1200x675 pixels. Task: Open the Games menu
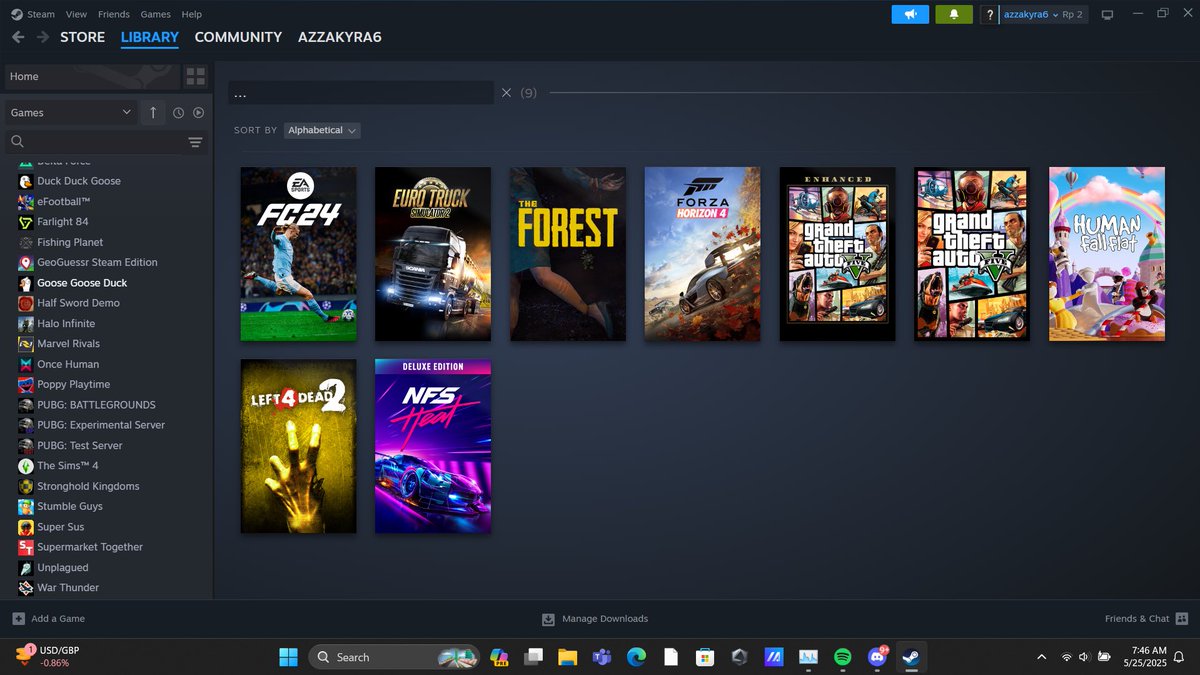(155, 14)
